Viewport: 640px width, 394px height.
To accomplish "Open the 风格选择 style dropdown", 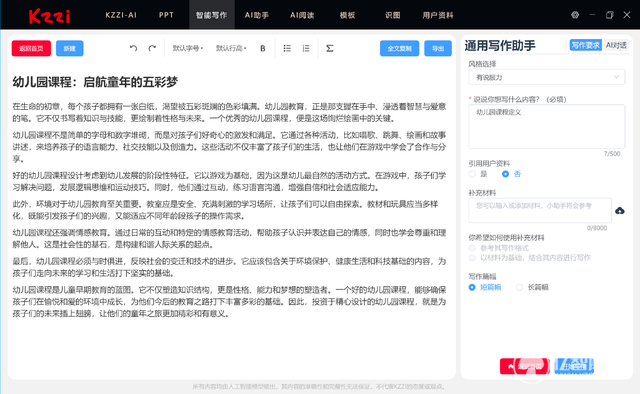I will (x=547, y=77).
